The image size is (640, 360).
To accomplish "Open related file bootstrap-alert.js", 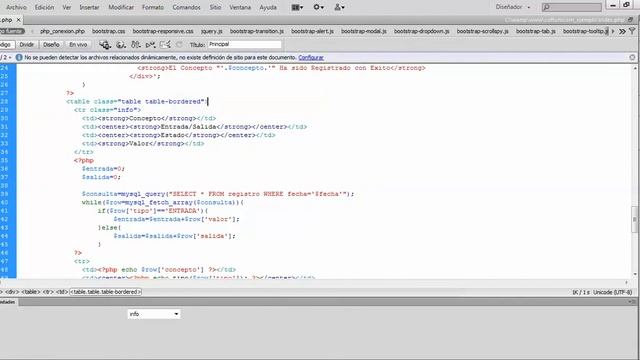I will [x=312, y=31].
